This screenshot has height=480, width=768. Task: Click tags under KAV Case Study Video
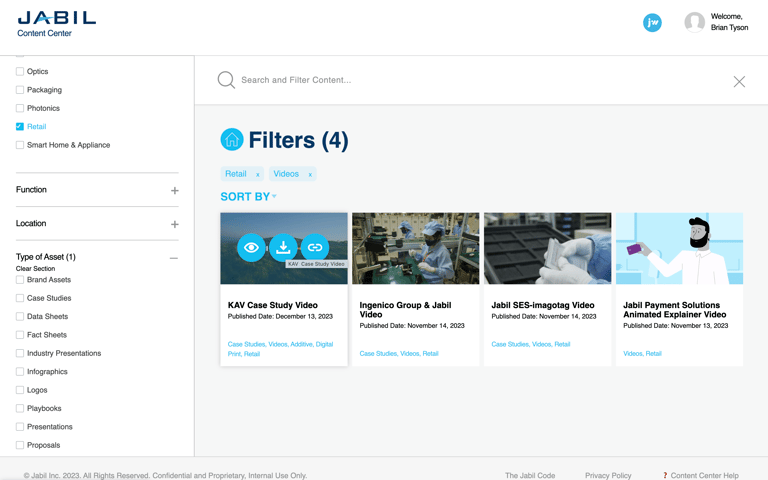click(280, 349)
